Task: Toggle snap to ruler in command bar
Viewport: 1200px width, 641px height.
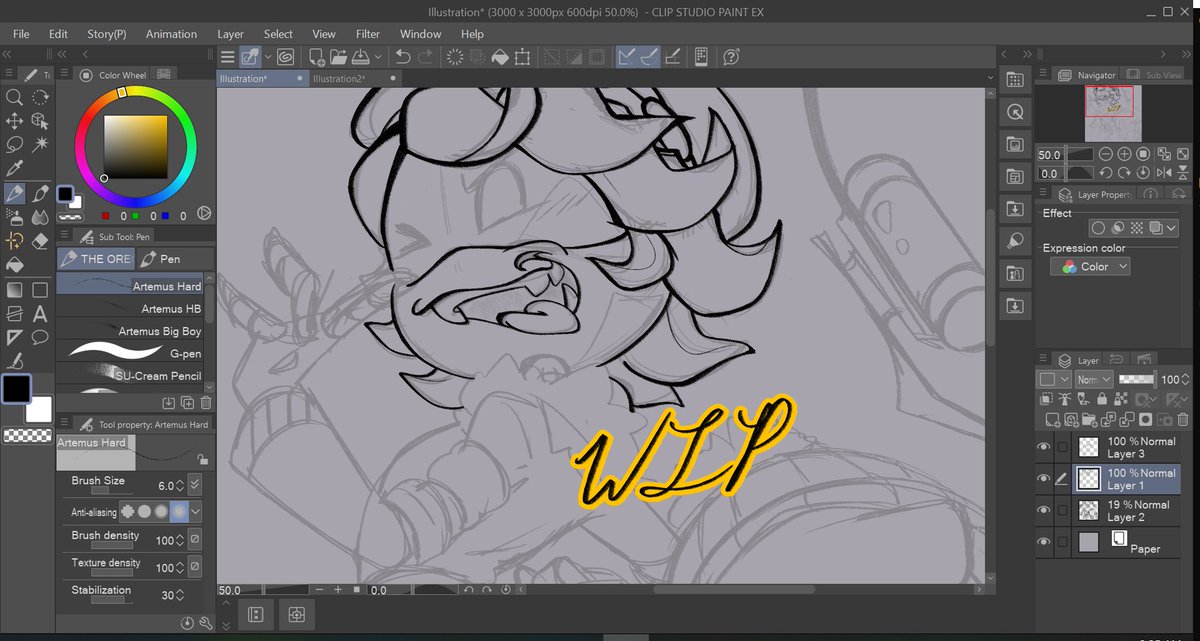Action: [627, 57]
